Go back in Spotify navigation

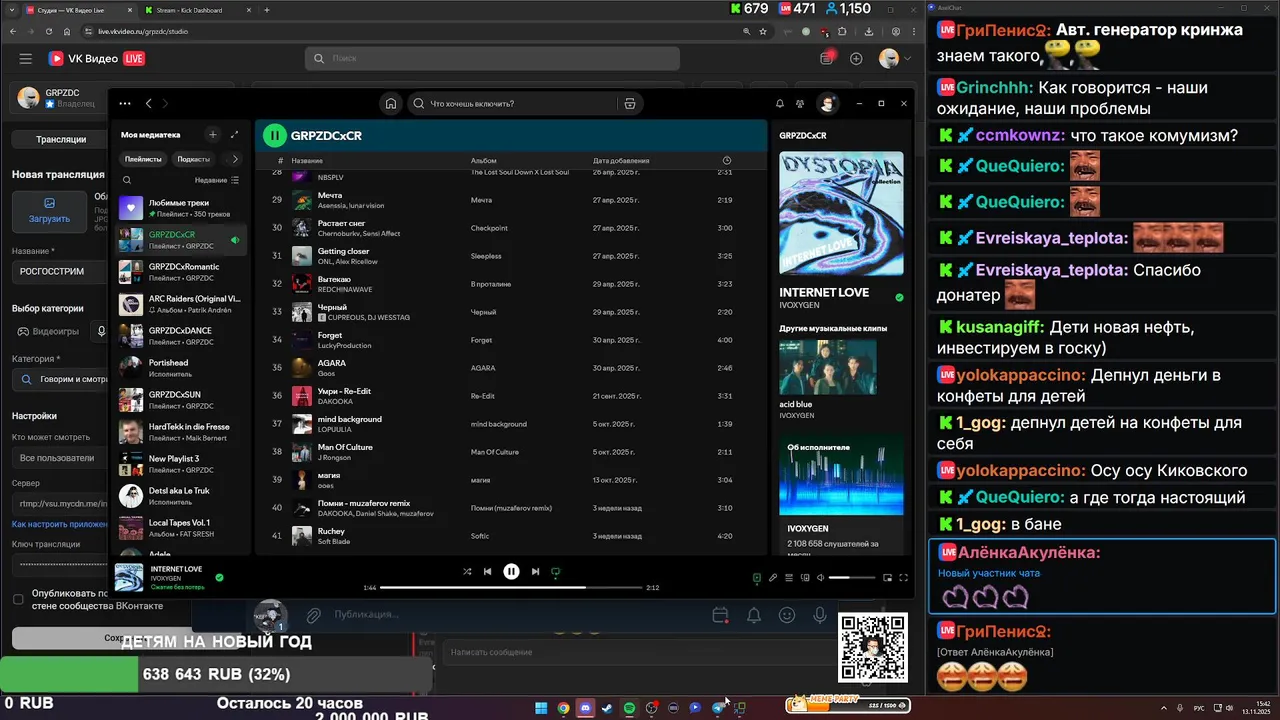coord(149,103)
